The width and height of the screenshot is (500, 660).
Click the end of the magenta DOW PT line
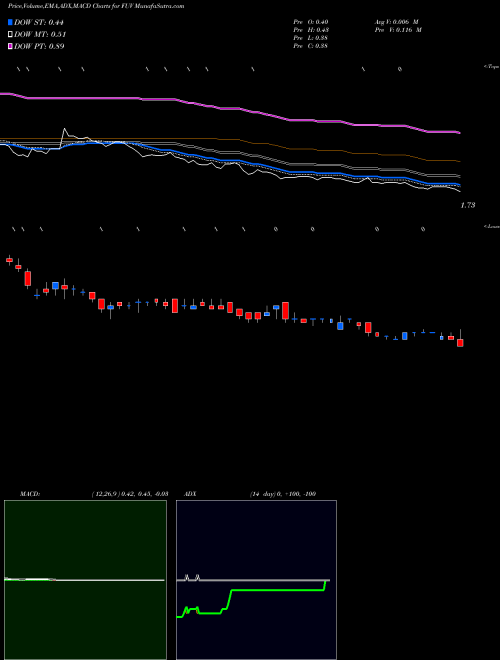[x=459, y=133]
